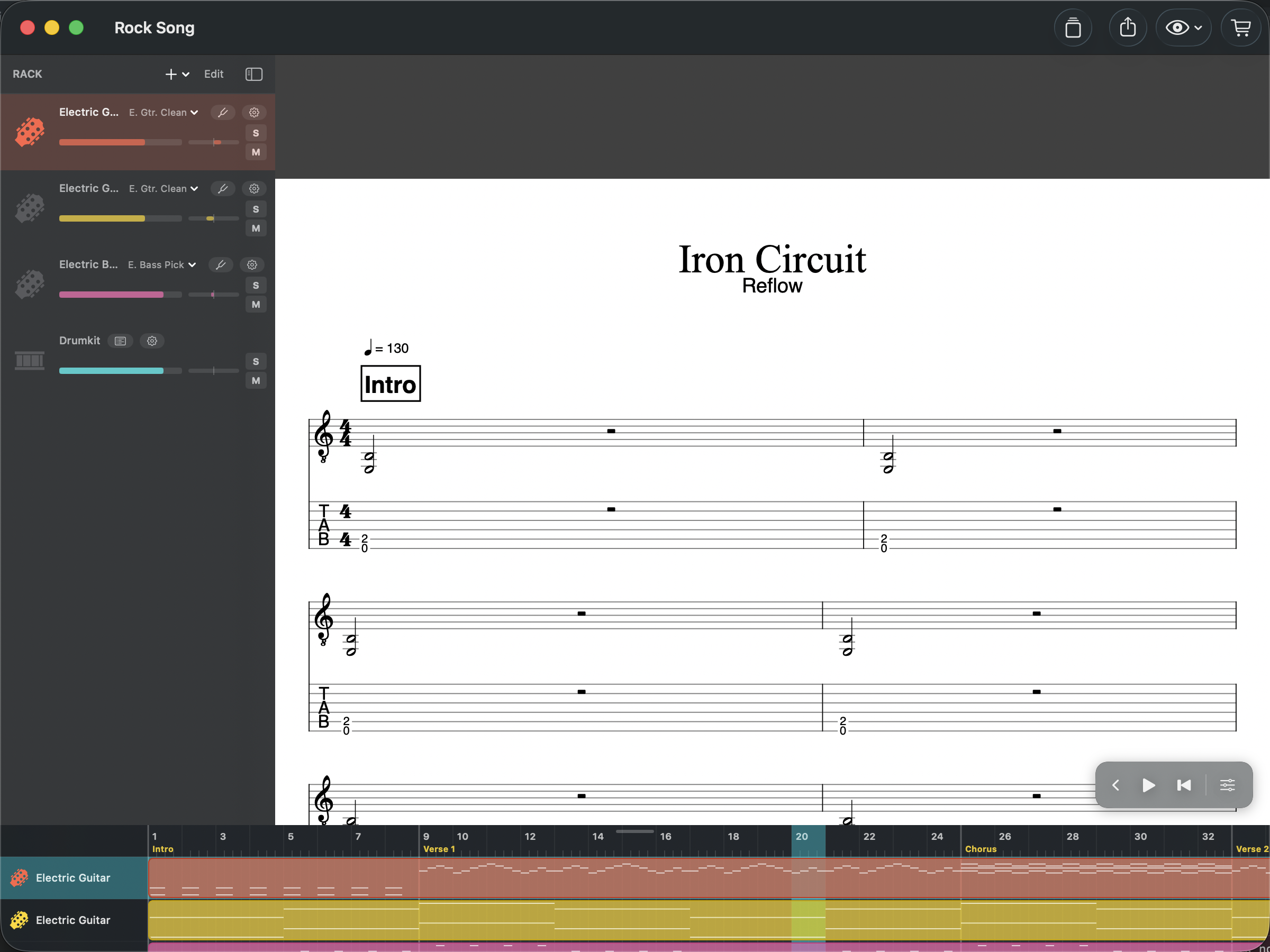Click the Edit button in the rack
The width and height of the screenshot is (1270, 952).
[214, 74]
